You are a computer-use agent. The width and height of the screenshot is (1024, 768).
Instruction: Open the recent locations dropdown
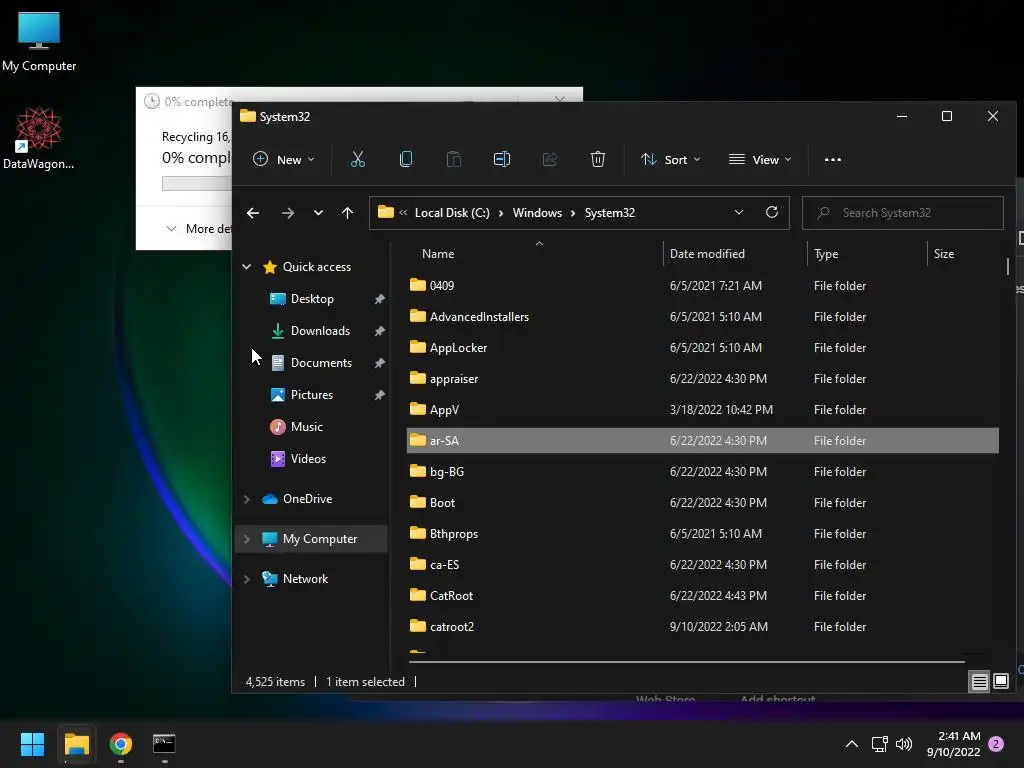(318, 213)
